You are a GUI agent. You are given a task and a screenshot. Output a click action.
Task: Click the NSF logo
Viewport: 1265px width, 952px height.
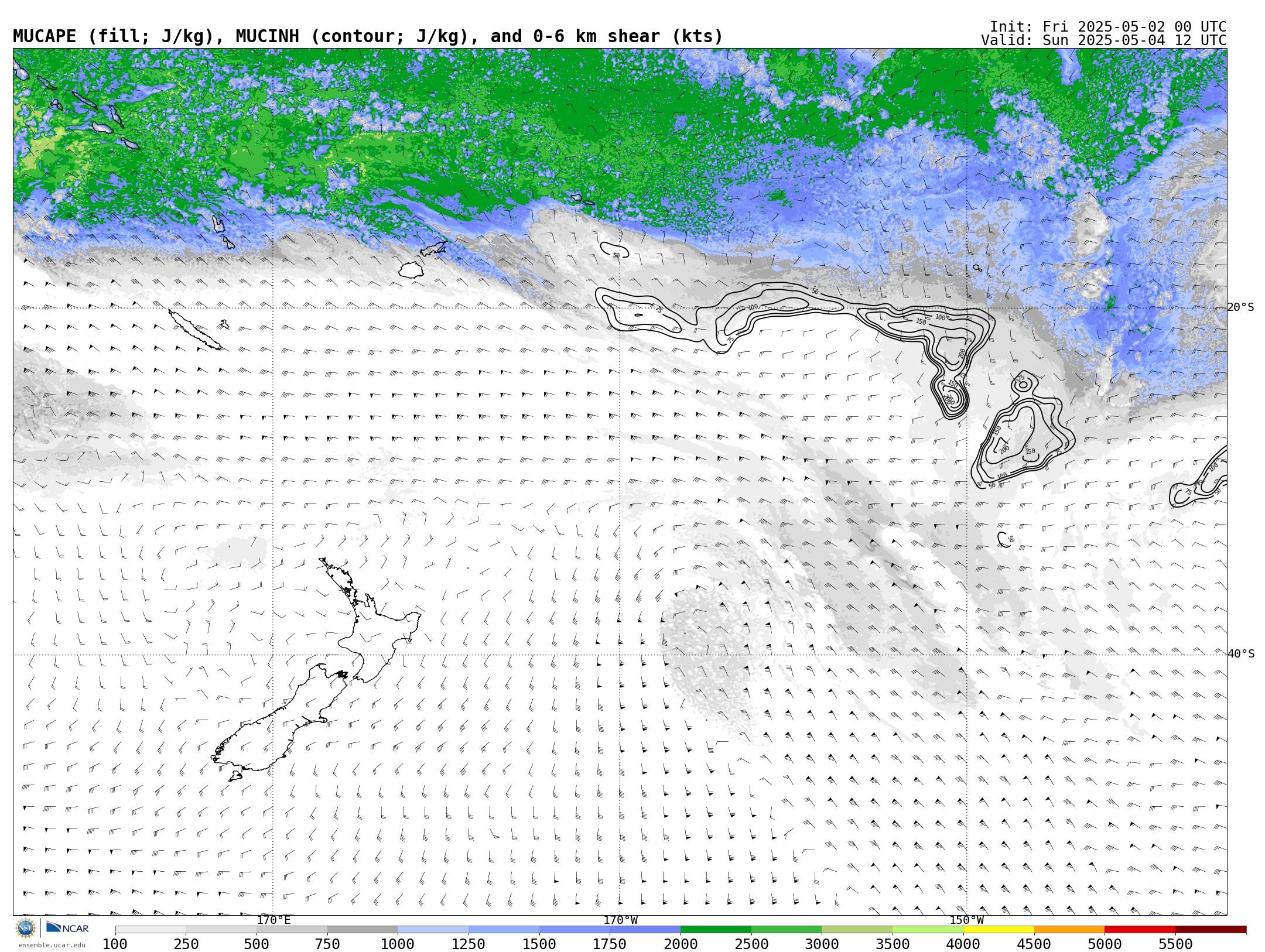pos(26,928)
